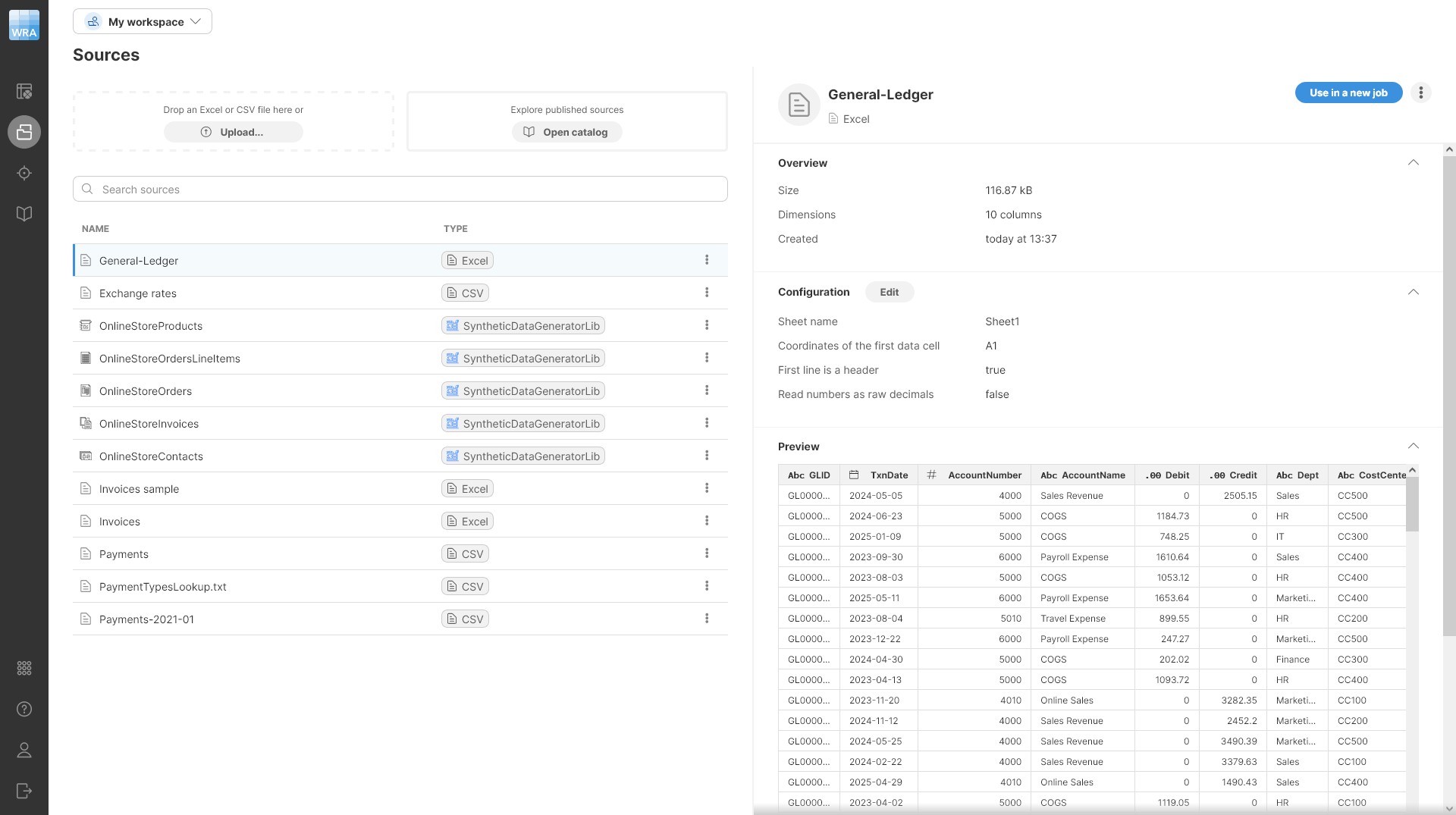Viewport: 1456px width, 815px height.
Task: Open the Jobs panel in the sidebar
Action: [24, 91]
